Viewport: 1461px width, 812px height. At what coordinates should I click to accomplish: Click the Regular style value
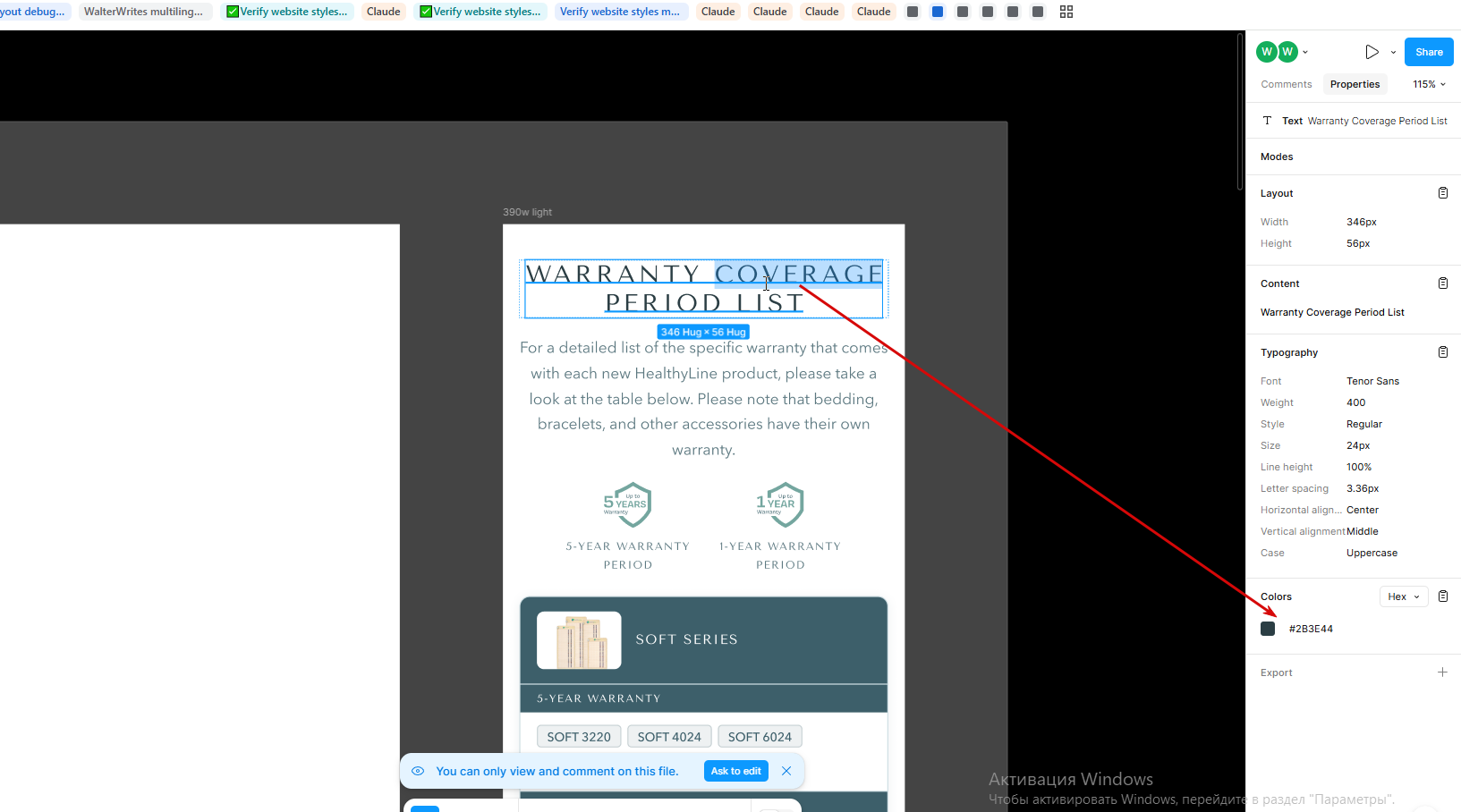point(1364,424)
